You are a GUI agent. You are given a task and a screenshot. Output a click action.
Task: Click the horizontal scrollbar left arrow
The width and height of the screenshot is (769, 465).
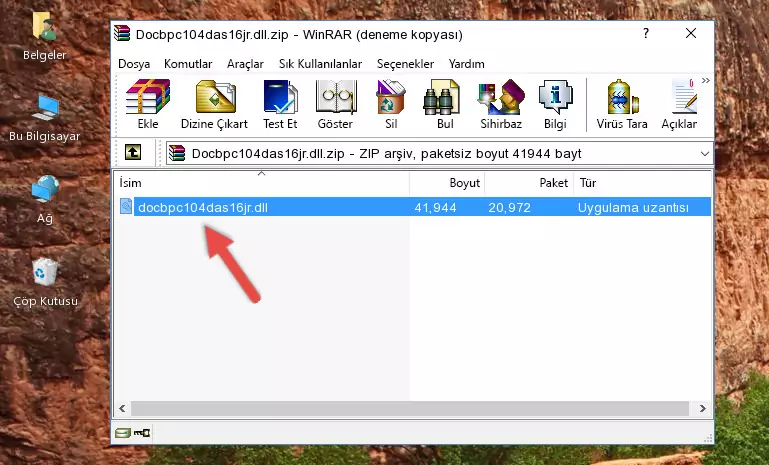pos(122,408)
